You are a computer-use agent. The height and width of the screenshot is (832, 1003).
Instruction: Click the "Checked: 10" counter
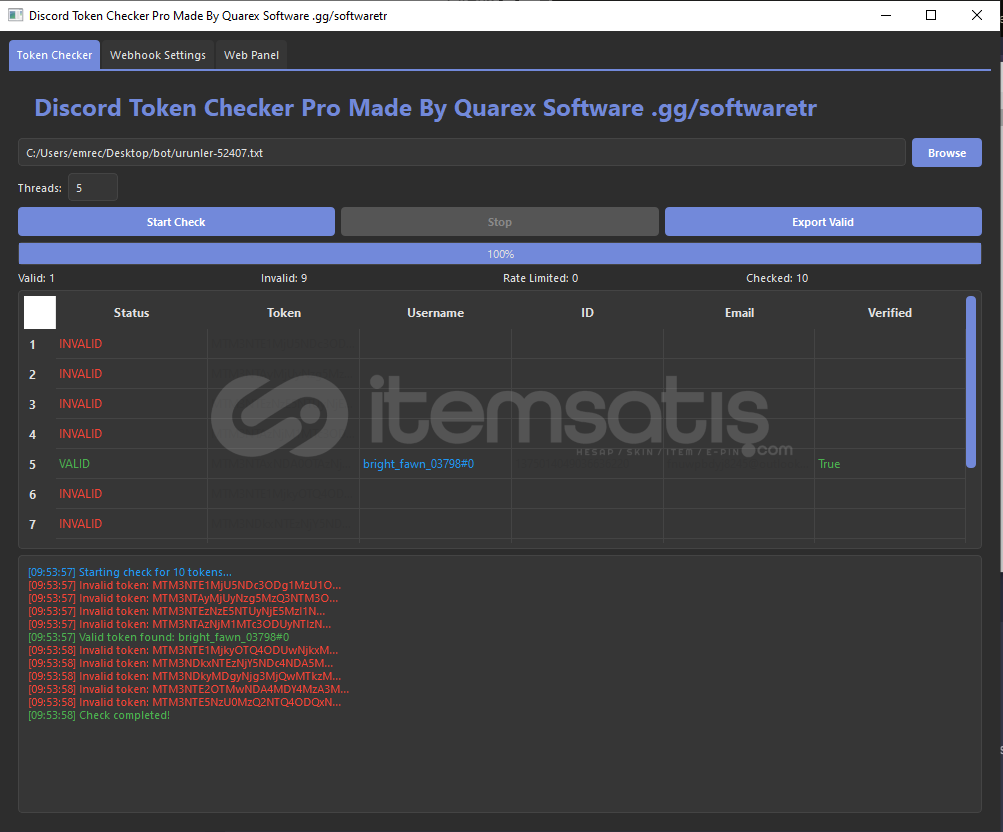click(777, 278)
